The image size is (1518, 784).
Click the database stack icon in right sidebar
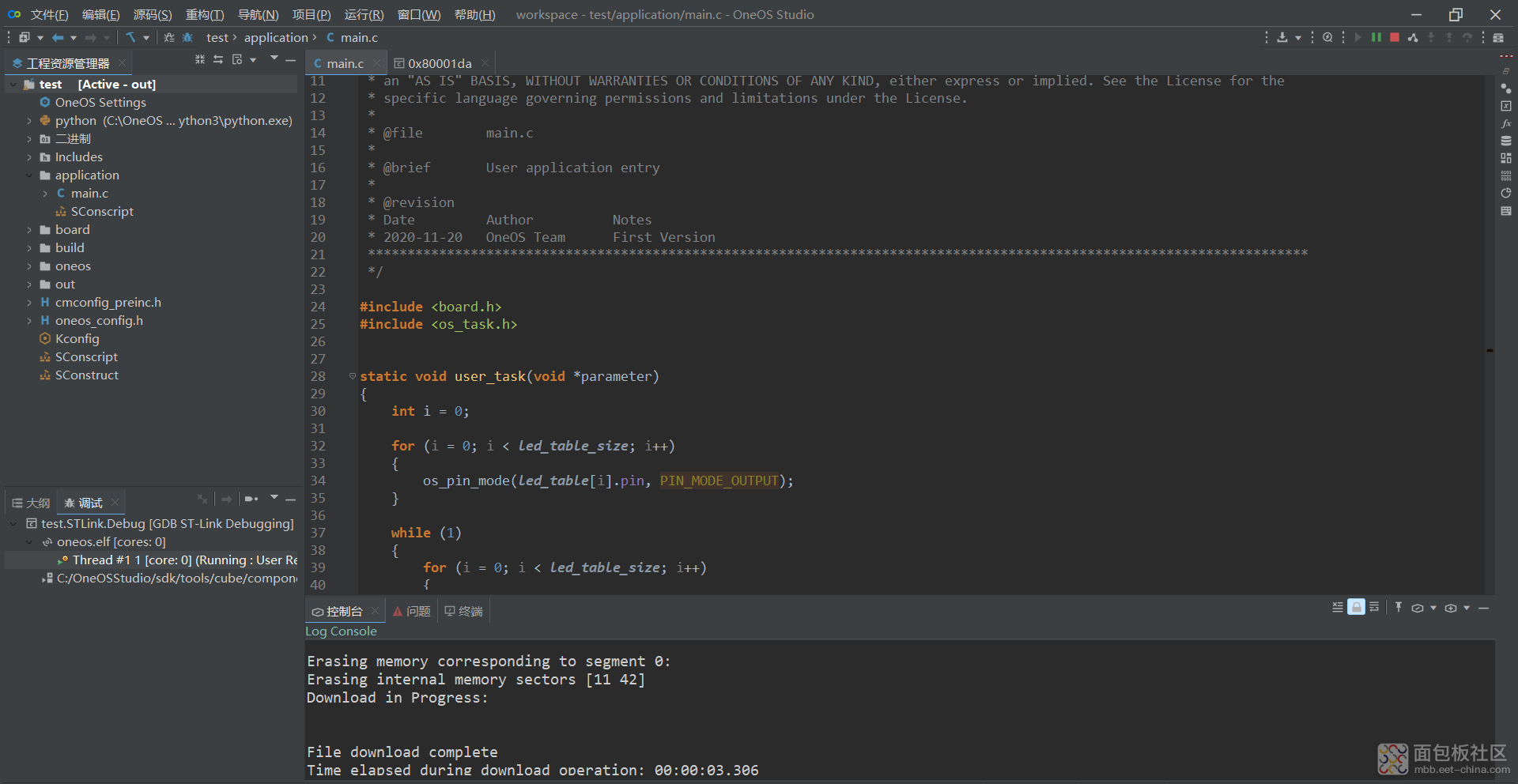1506,141
